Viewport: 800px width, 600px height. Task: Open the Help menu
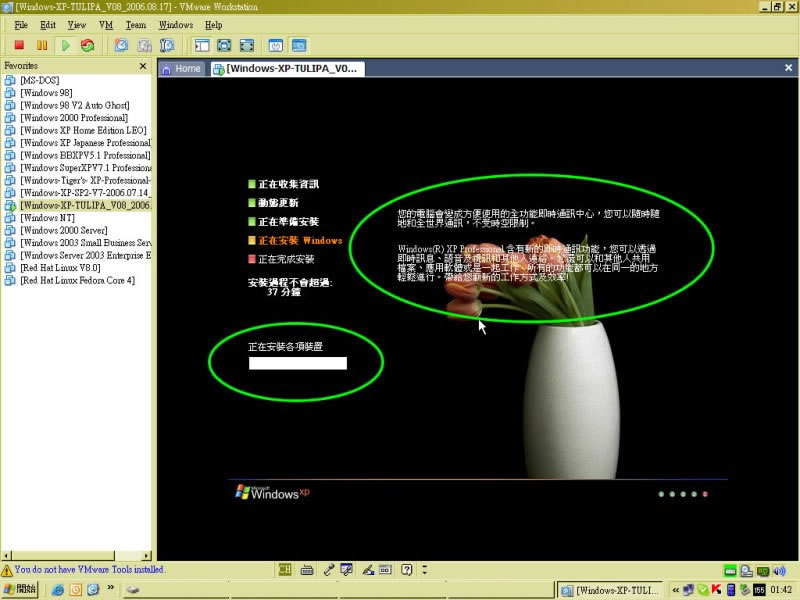coord(213,25)
